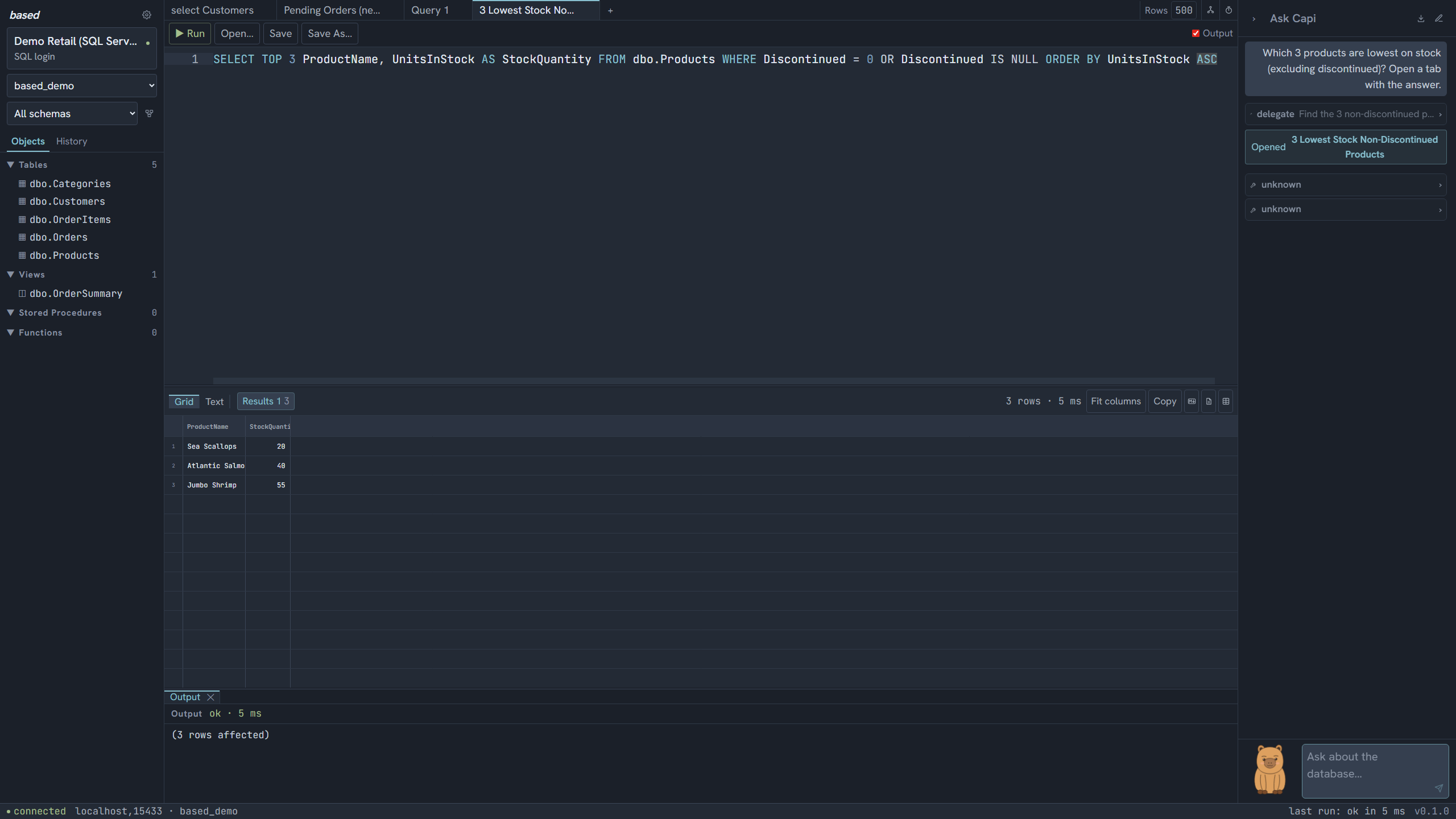Open the All schemas dropdown

(72, 114)
